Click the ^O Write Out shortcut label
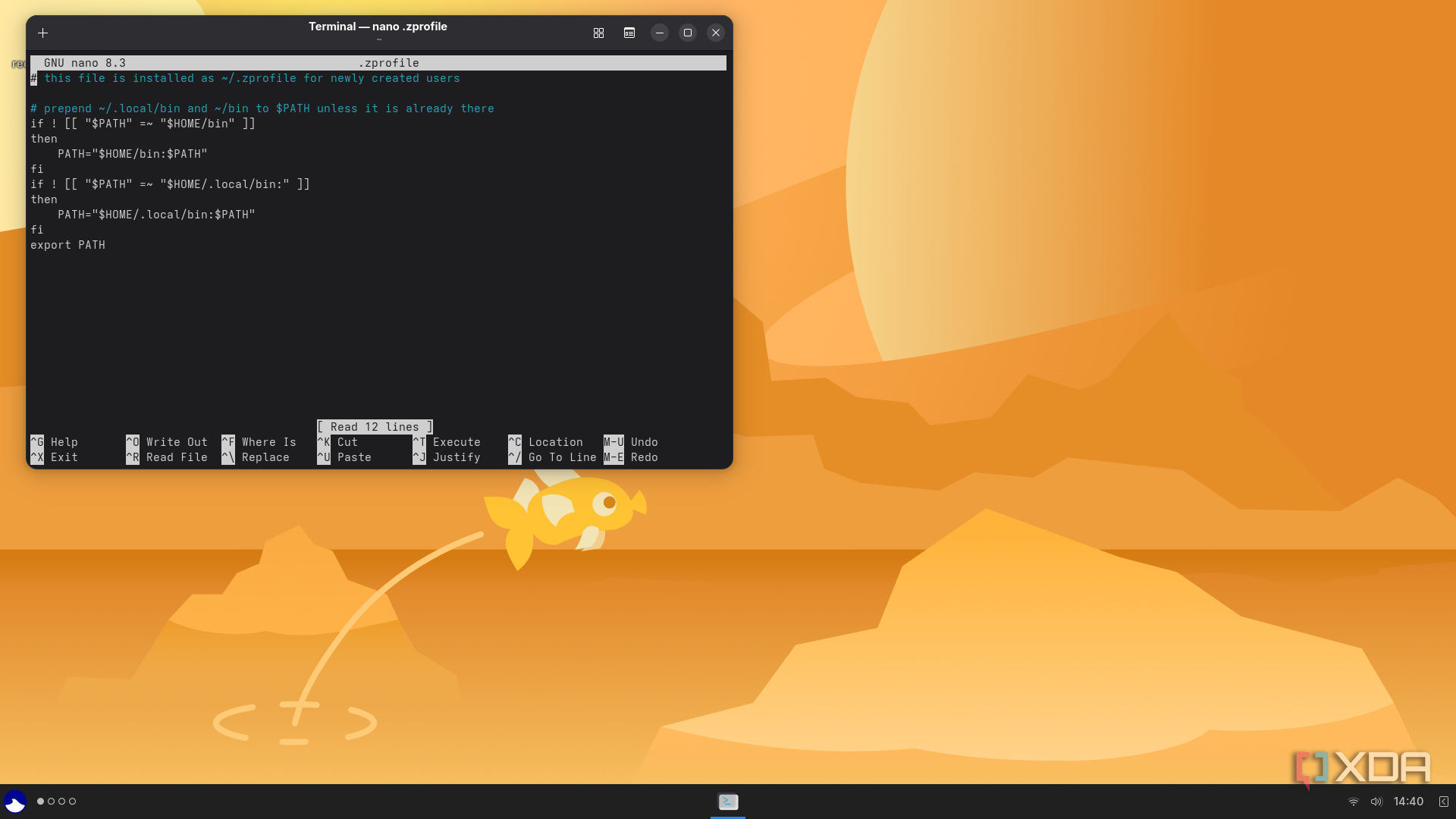This screenshot has width=1456, height=819. (x=167, y=442)
